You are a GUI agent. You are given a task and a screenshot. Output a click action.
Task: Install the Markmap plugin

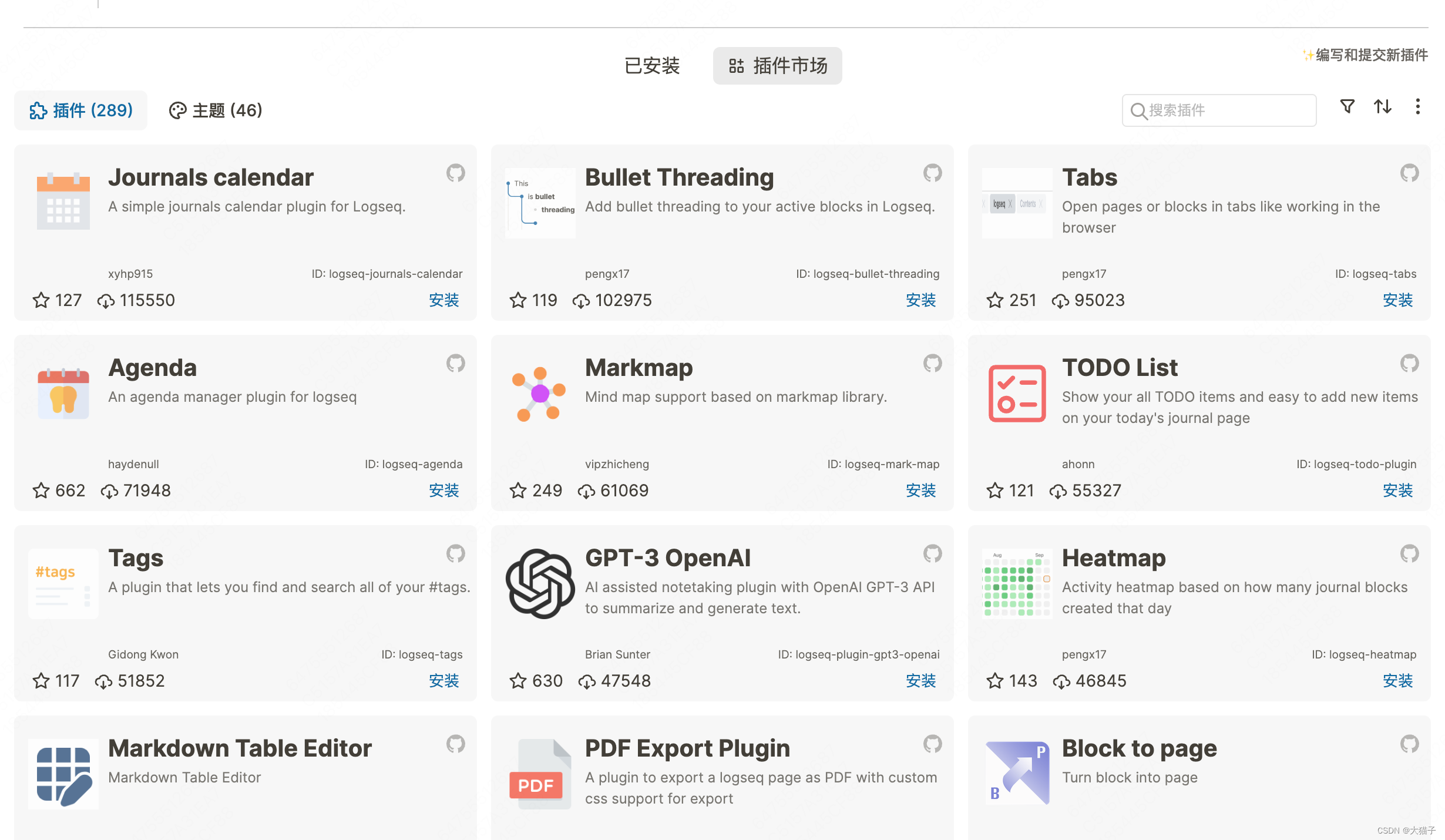921,490
